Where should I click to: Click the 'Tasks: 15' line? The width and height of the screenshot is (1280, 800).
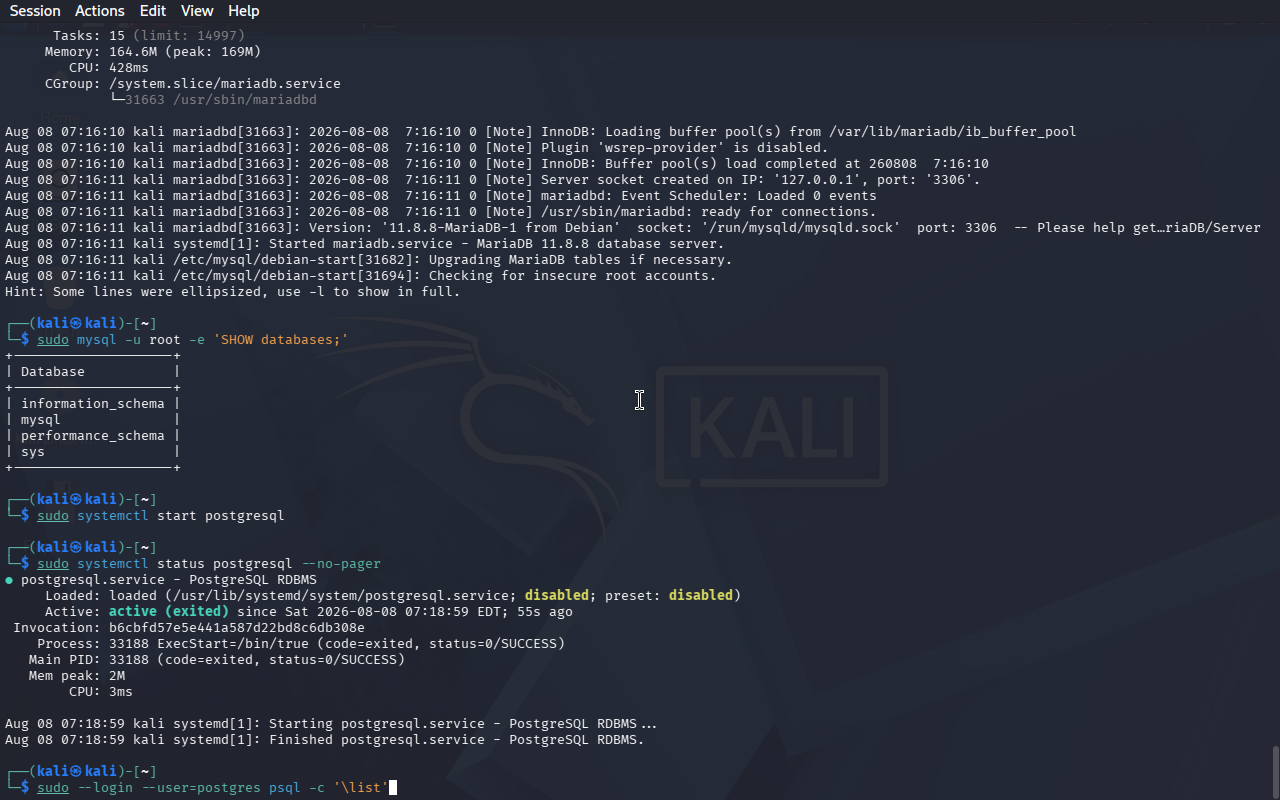point(149,36)
